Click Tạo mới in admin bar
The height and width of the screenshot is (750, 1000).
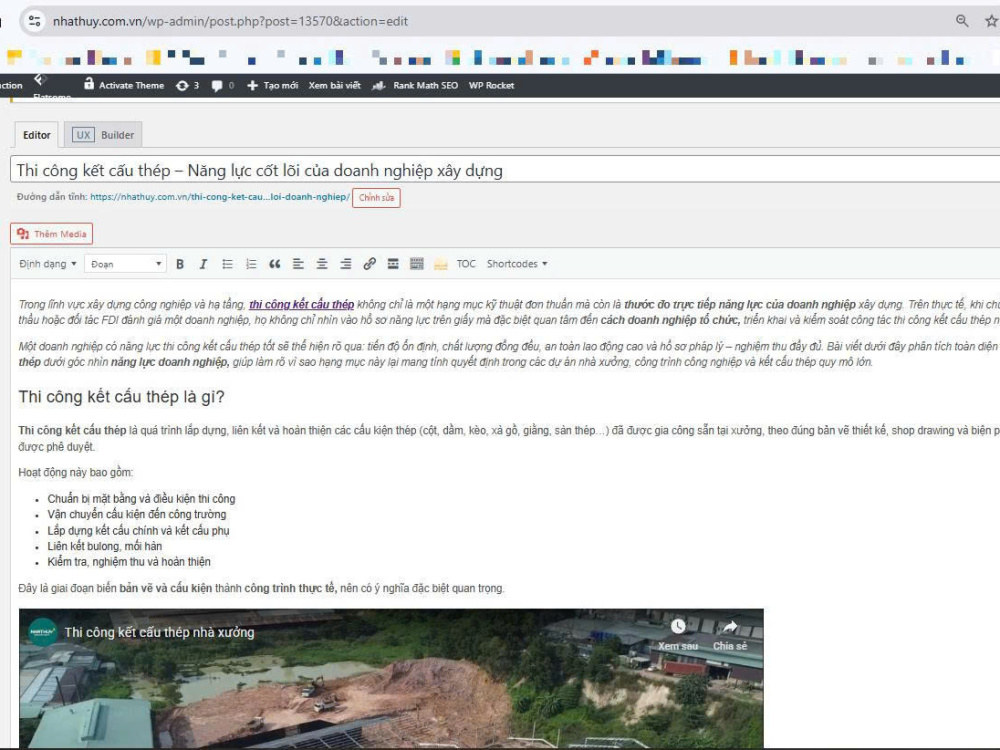coord(272,85)
